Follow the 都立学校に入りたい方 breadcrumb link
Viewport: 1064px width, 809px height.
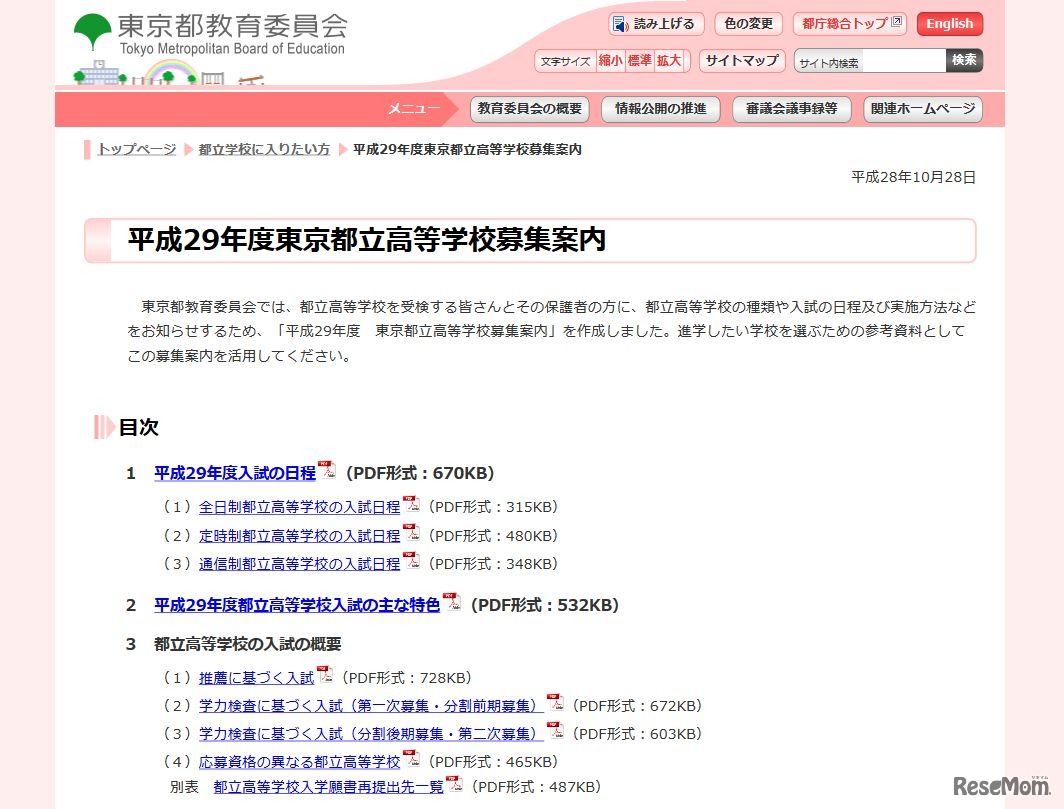tap(263, 150)
